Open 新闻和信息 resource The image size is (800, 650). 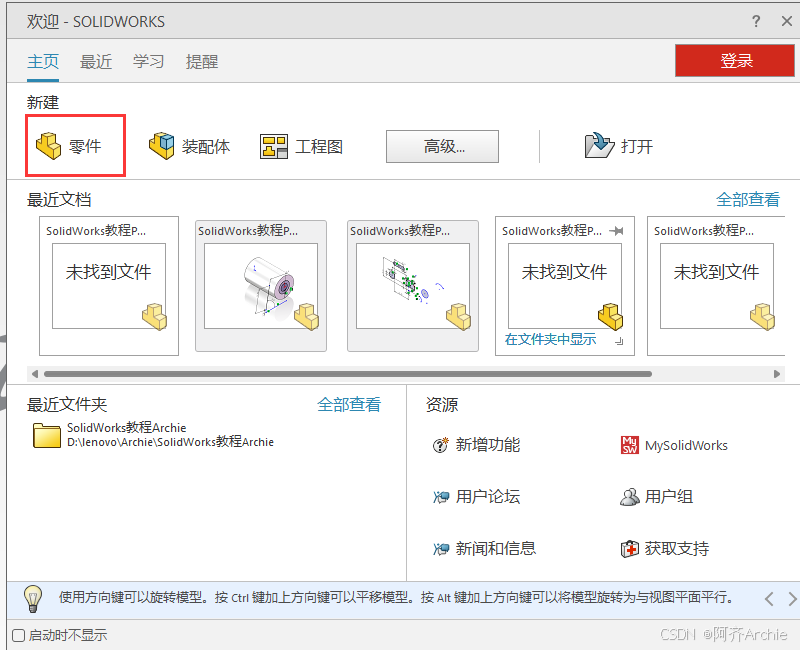coord(485,548)
